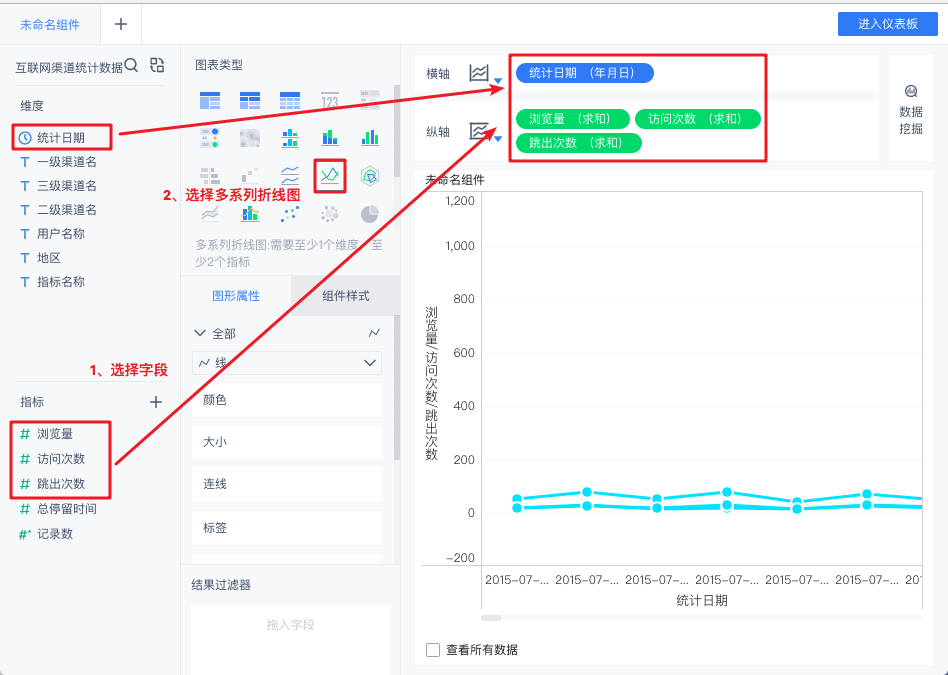Open vertical axis 纵轴 options dropdown
This screenshot has width=948, height=675.
498,139
